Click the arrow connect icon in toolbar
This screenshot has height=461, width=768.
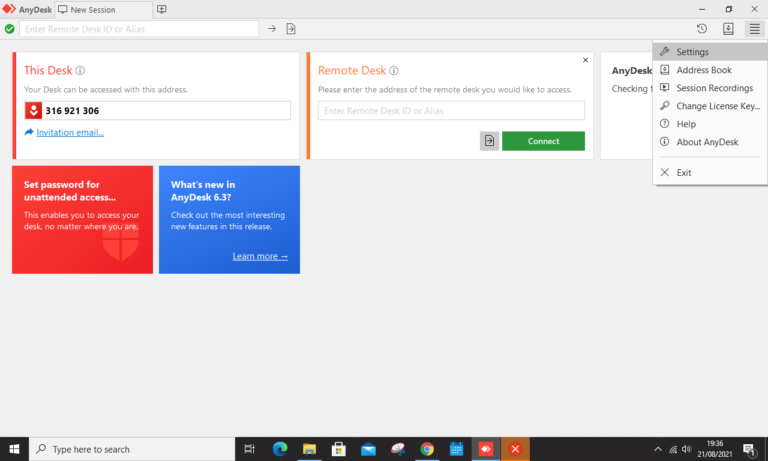tap(272, 29)
